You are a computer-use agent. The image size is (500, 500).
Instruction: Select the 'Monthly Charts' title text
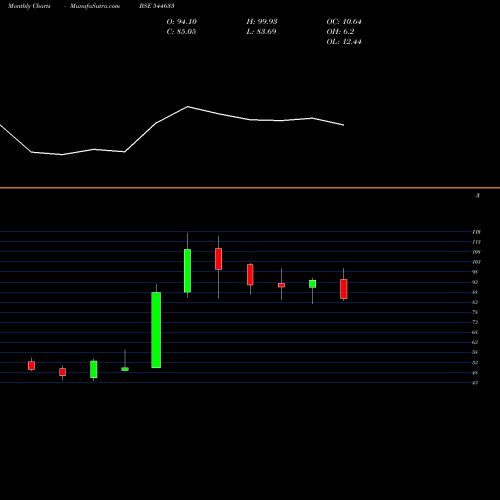coord(29,6)
